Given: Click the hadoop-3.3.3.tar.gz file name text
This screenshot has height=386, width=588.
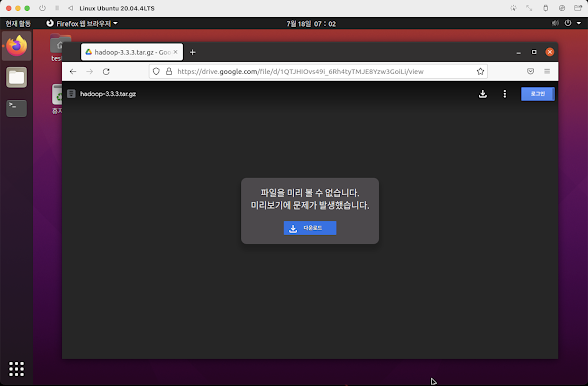Looking at the screenshot, I should (x=108, y=94).
